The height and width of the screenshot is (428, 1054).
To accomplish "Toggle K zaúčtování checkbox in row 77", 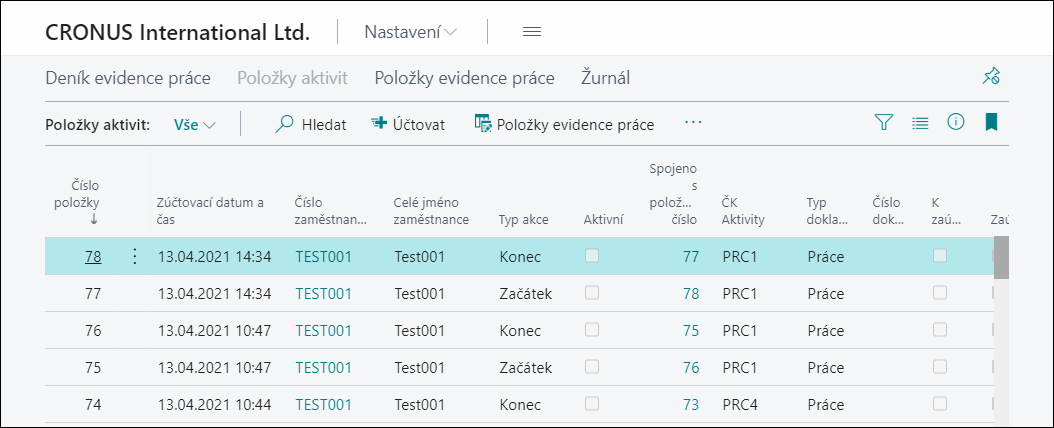I will click(940, 292).
